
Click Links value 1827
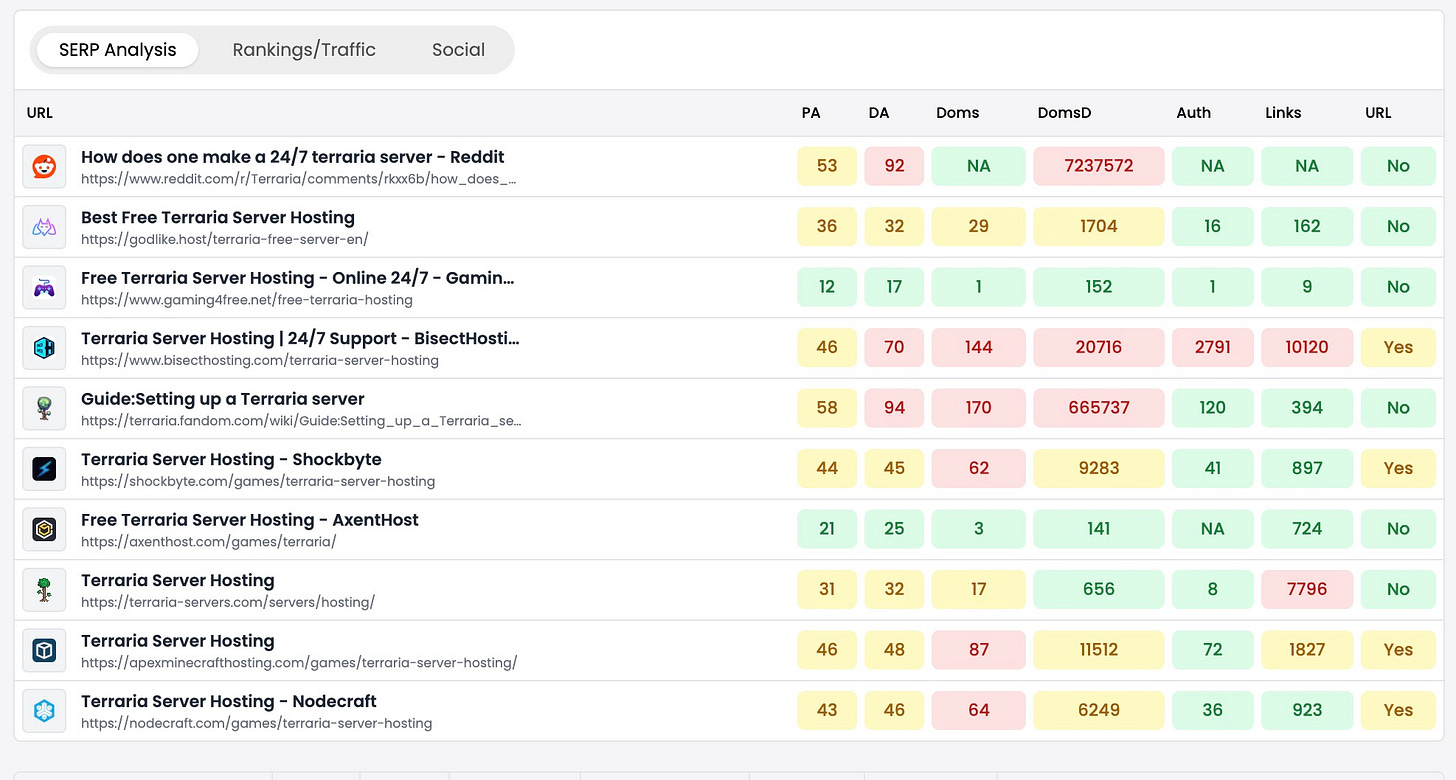click(1307, 650)
